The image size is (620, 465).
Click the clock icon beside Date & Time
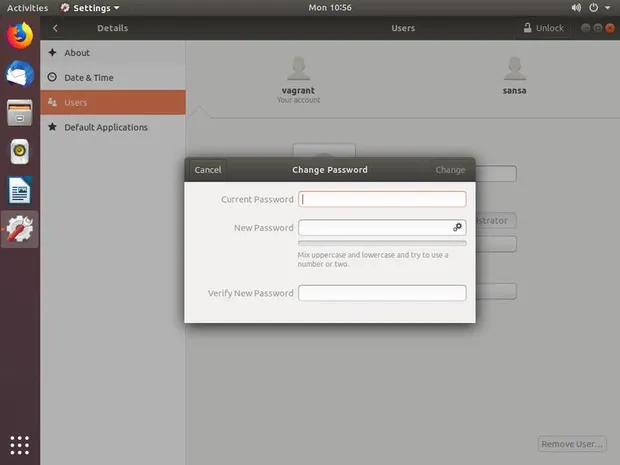click(x=52, y=77)
